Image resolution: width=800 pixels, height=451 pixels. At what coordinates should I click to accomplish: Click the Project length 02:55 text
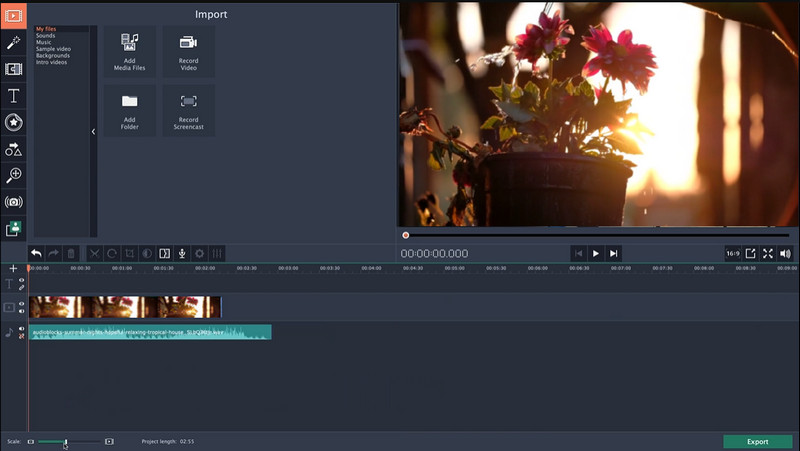[168, 441]
